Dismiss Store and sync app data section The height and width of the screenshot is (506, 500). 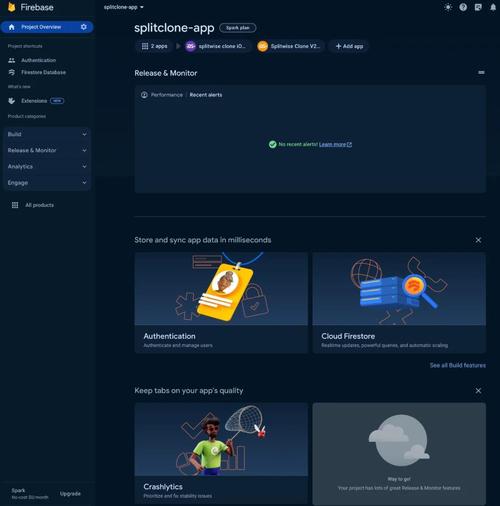[478, 240]
